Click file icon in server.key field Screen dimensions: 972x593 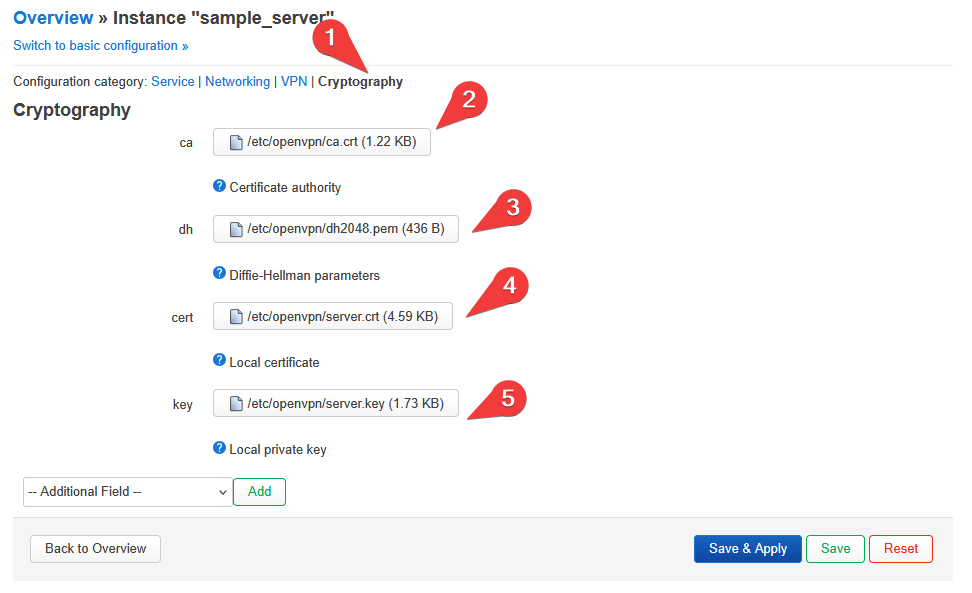pos(236,404)
